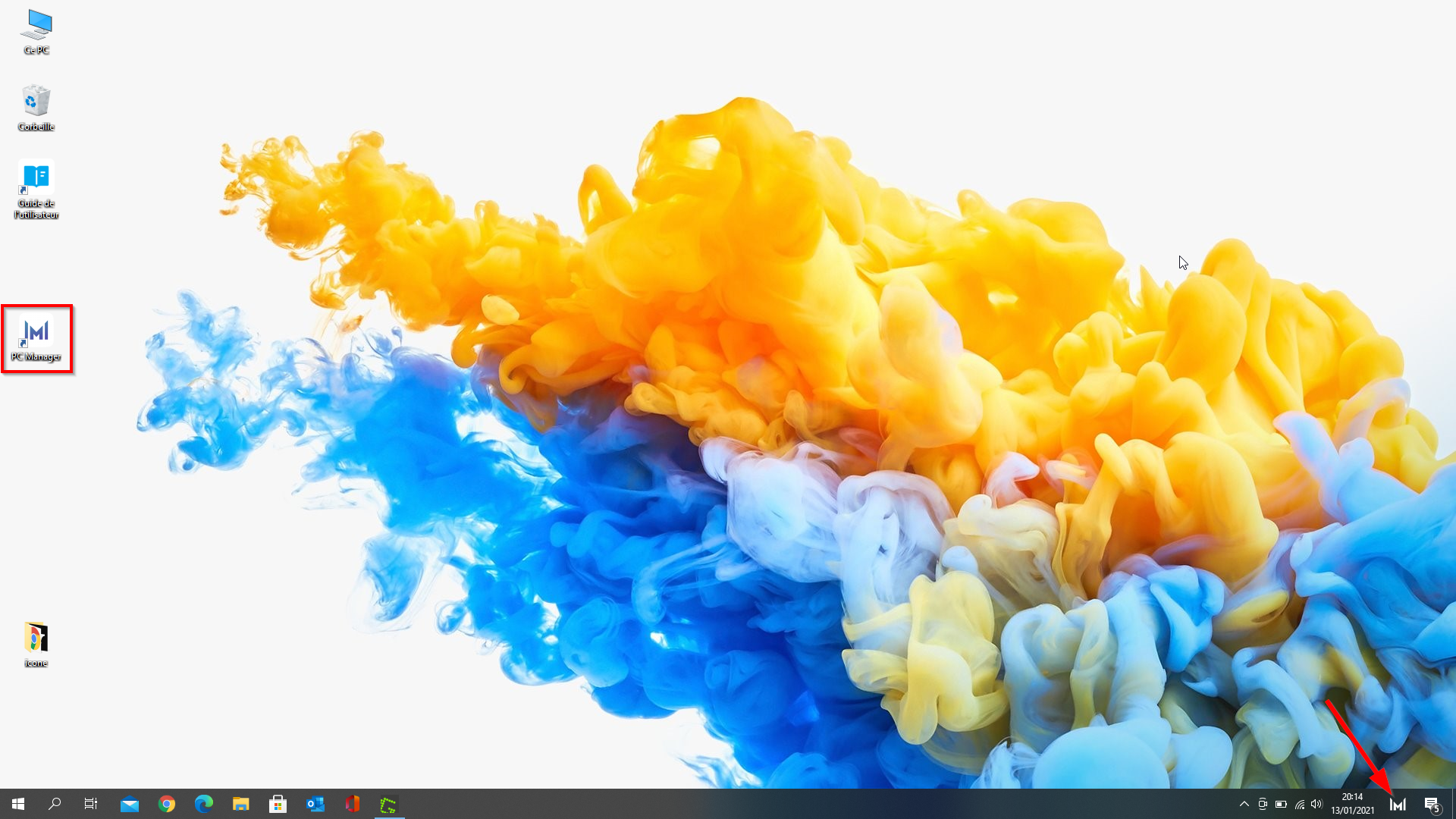
Task: Launch Microsoft Edge from the taskbar
Action: tap(203, 803)
